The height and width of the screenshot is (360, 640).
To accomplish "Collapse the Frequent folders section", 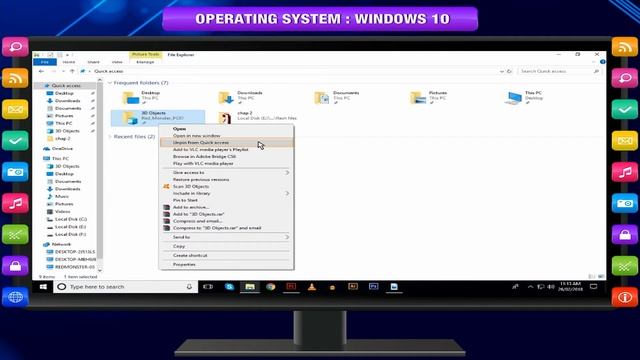I will click(110, 83).
